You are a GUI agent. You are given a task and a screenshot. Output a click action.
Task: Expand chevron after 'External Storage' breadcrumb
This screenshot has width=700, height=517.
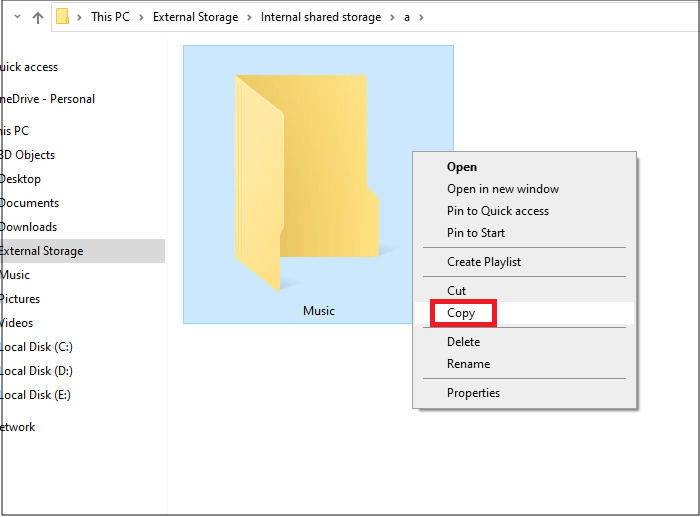251,17
